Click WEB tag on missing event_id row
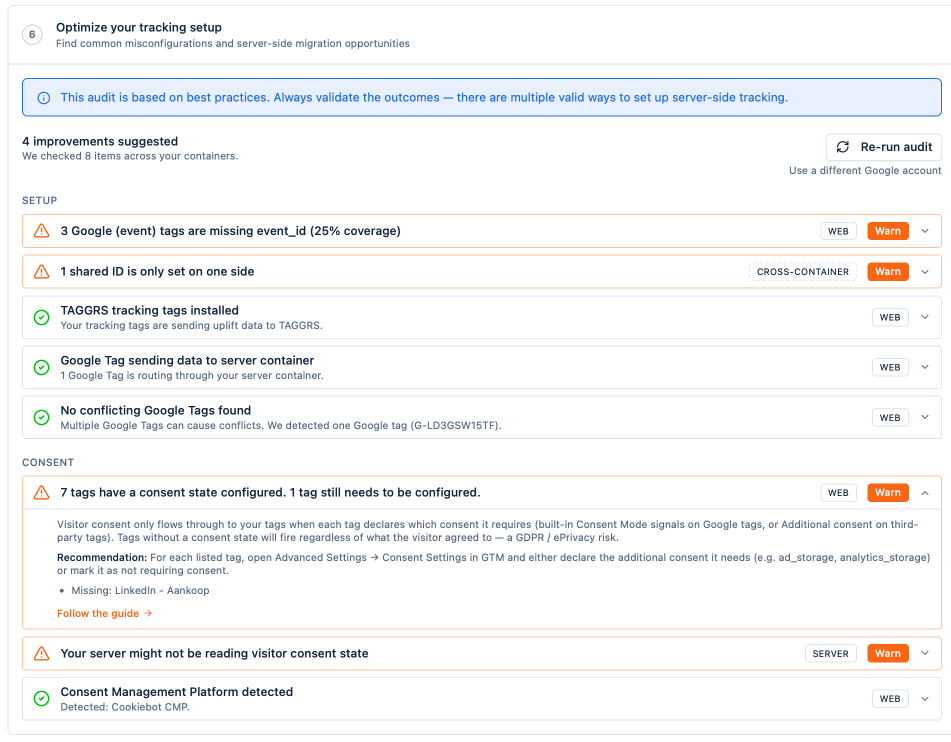The image size is (951, 742). [x=838, y=231]
